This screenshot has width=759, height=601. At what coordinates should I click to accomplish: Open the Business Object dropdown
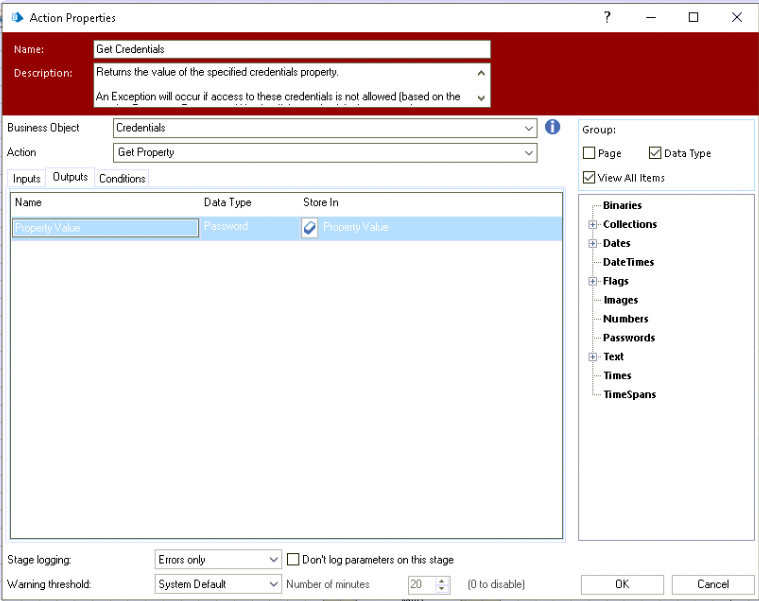[x=529, y=128]
